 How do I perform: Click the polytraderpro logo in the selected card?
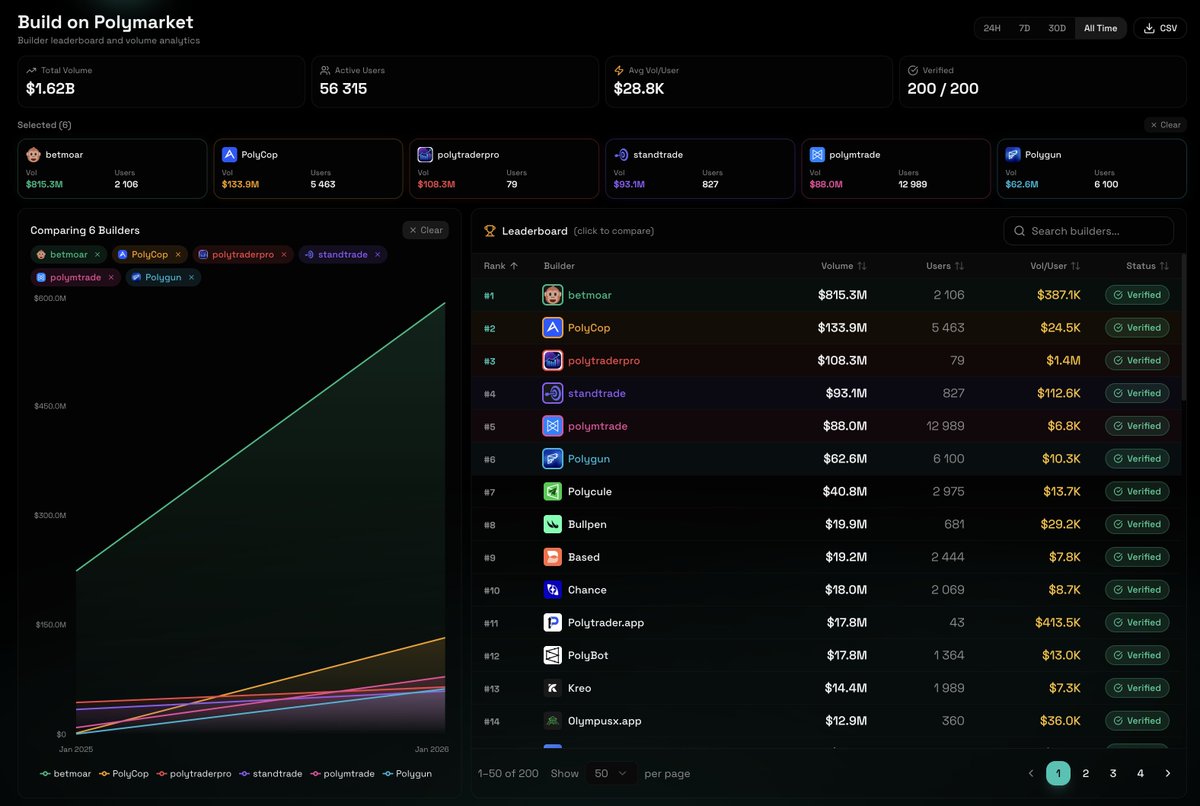tap(425, 155)
